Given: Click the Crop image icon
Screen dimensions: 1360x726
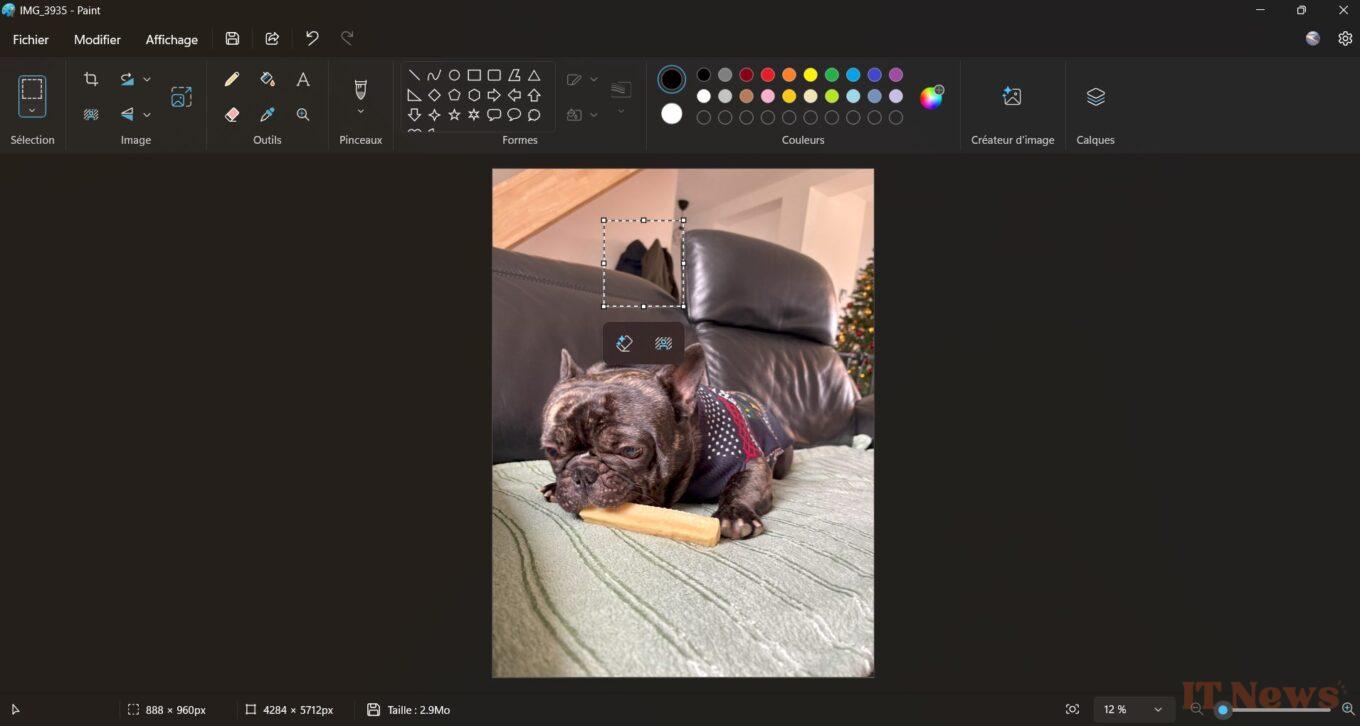Looking at the screenshot, I should (x=91, y=79).
